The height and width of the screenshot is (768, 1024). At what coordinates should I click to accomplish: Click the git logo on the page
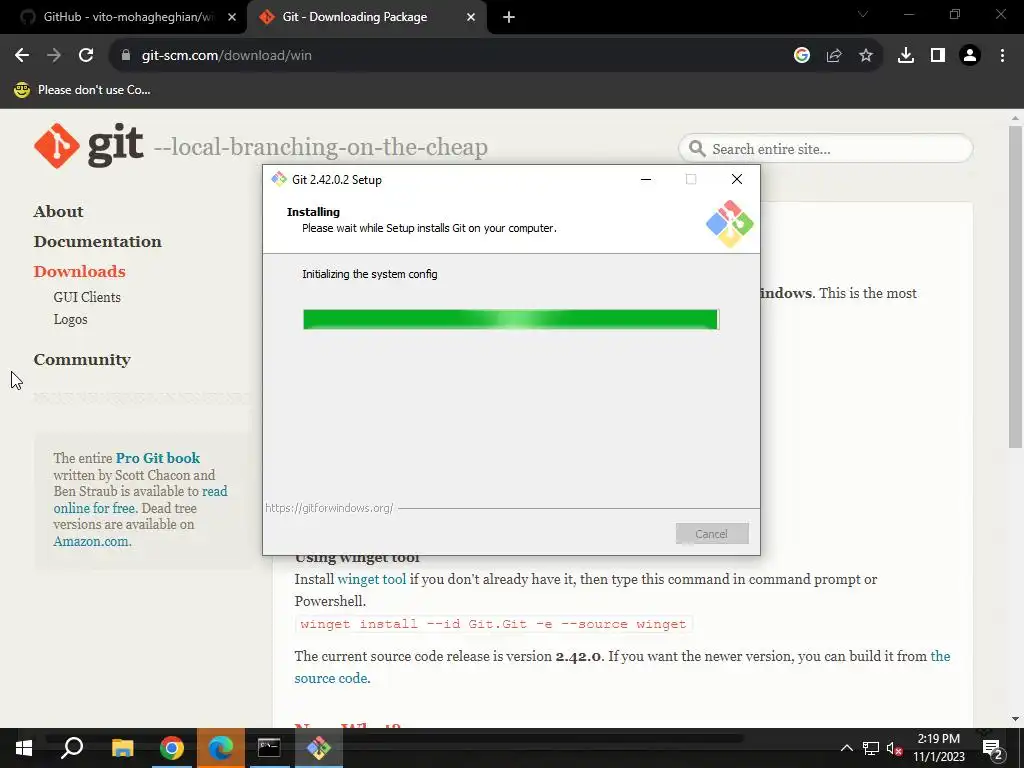[x=88, y=145]
